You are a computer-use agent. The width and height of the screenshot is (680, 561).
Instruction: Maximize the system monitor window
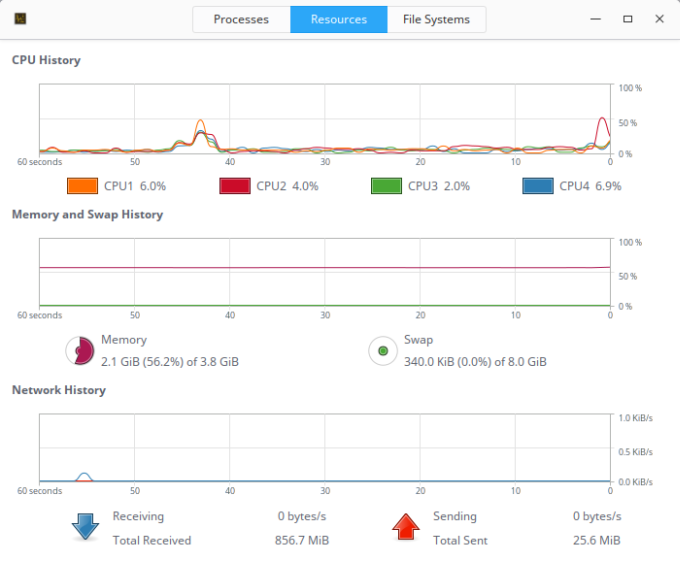pos(628,19)
